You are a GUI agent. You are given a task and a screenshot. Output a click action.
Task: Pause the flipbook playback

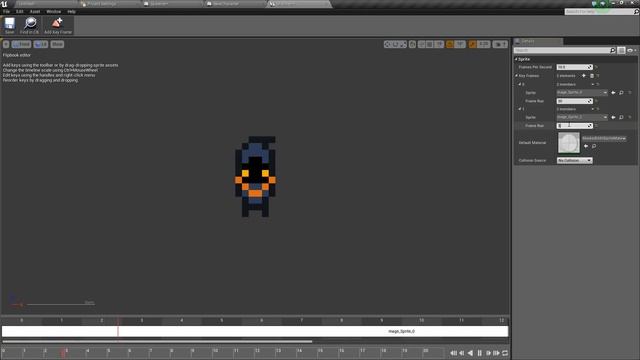pyautogui.click(x=480, y=353)
